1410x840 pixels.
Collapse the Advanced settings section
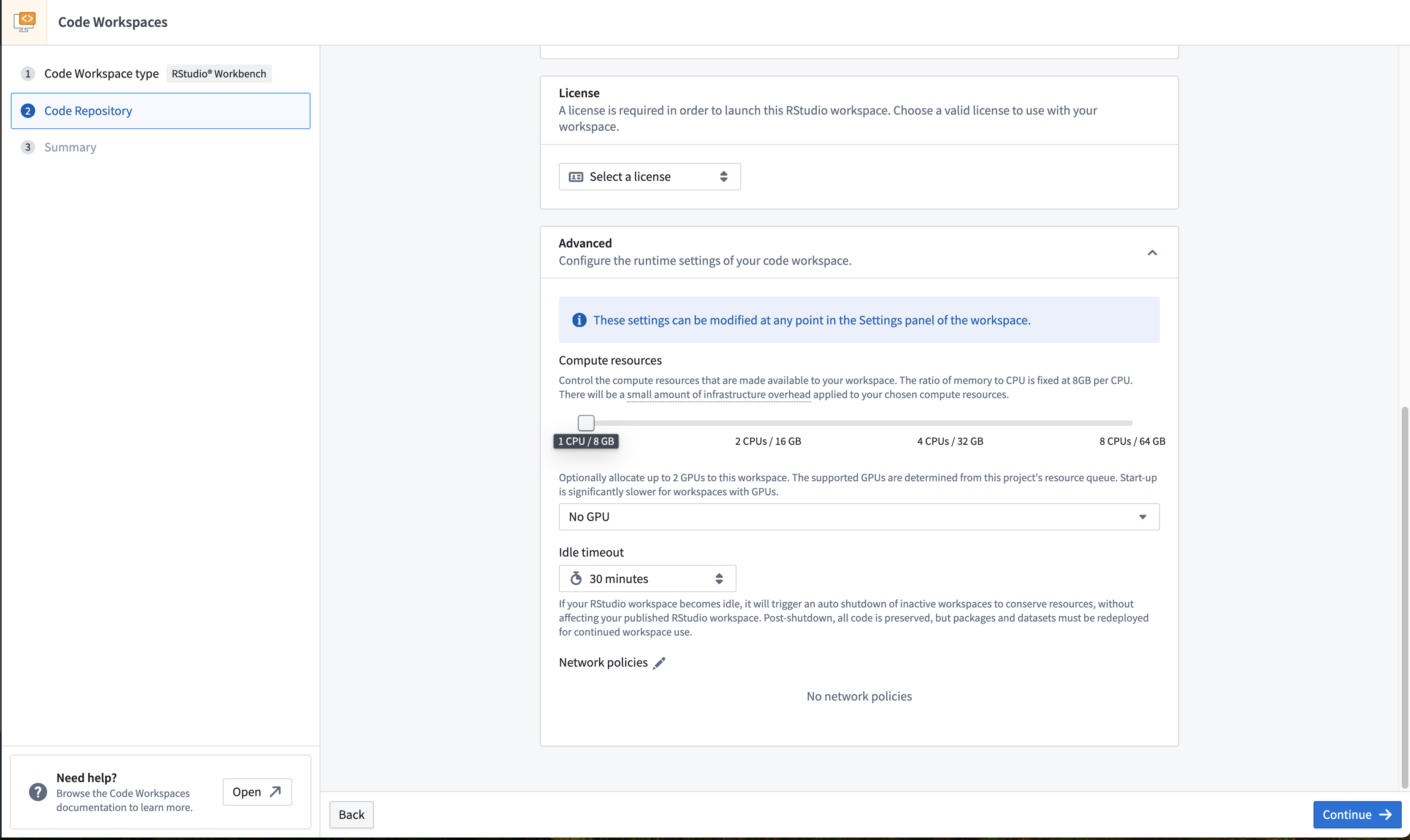point(1153,252)
